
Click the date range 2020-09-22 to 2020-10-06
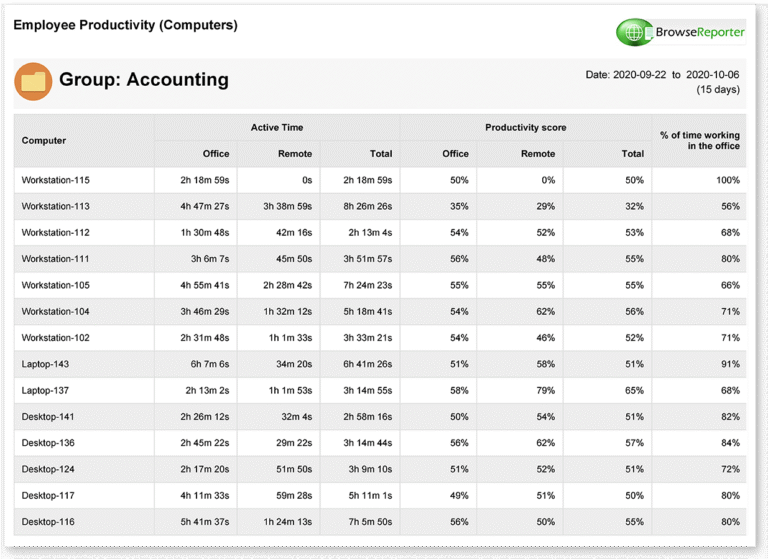662,75
